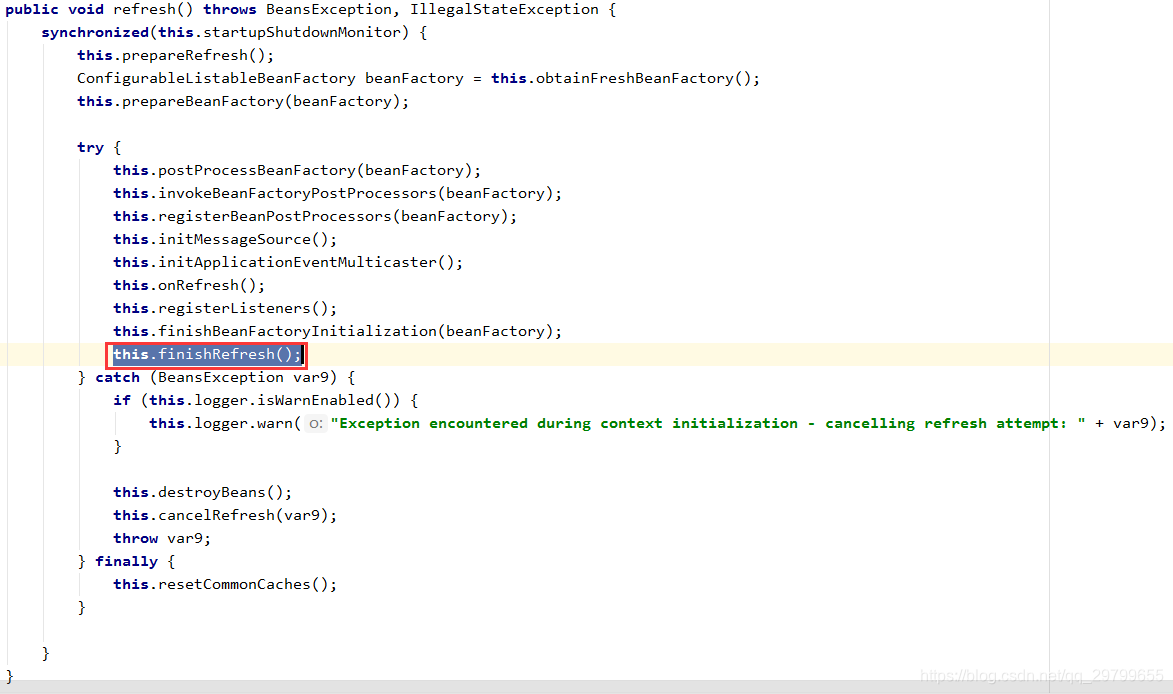Click the 'o:' parameter name hint
This screenshot has height=694, width=1173.
(316, 424)
